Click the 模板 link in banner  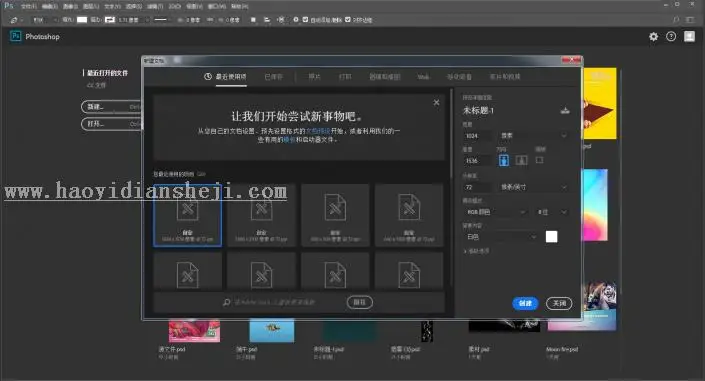[x=290, y=140]
